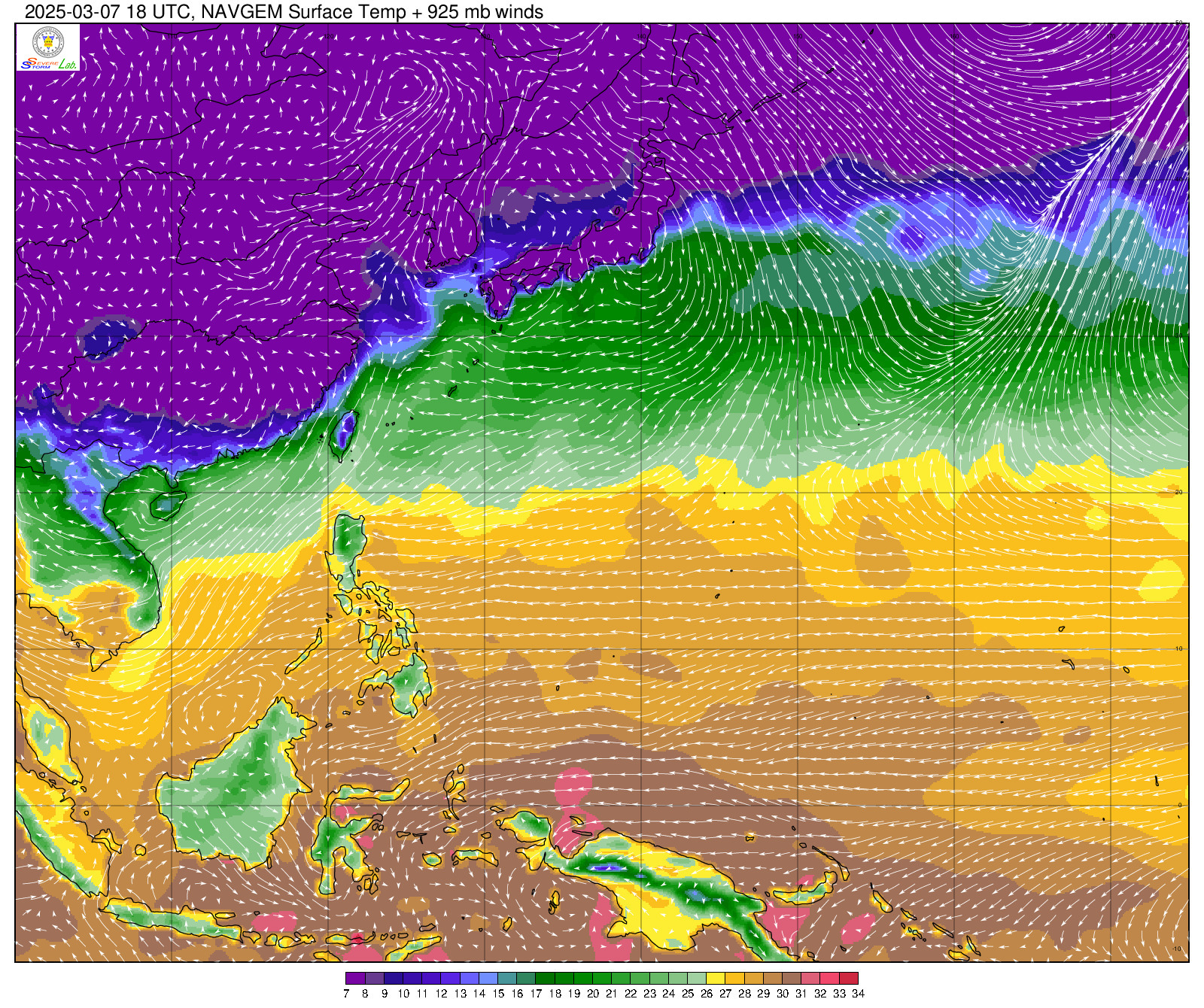Choose the 31–32 pink legend swatch

pyautogui.click(x=810, y=979)
